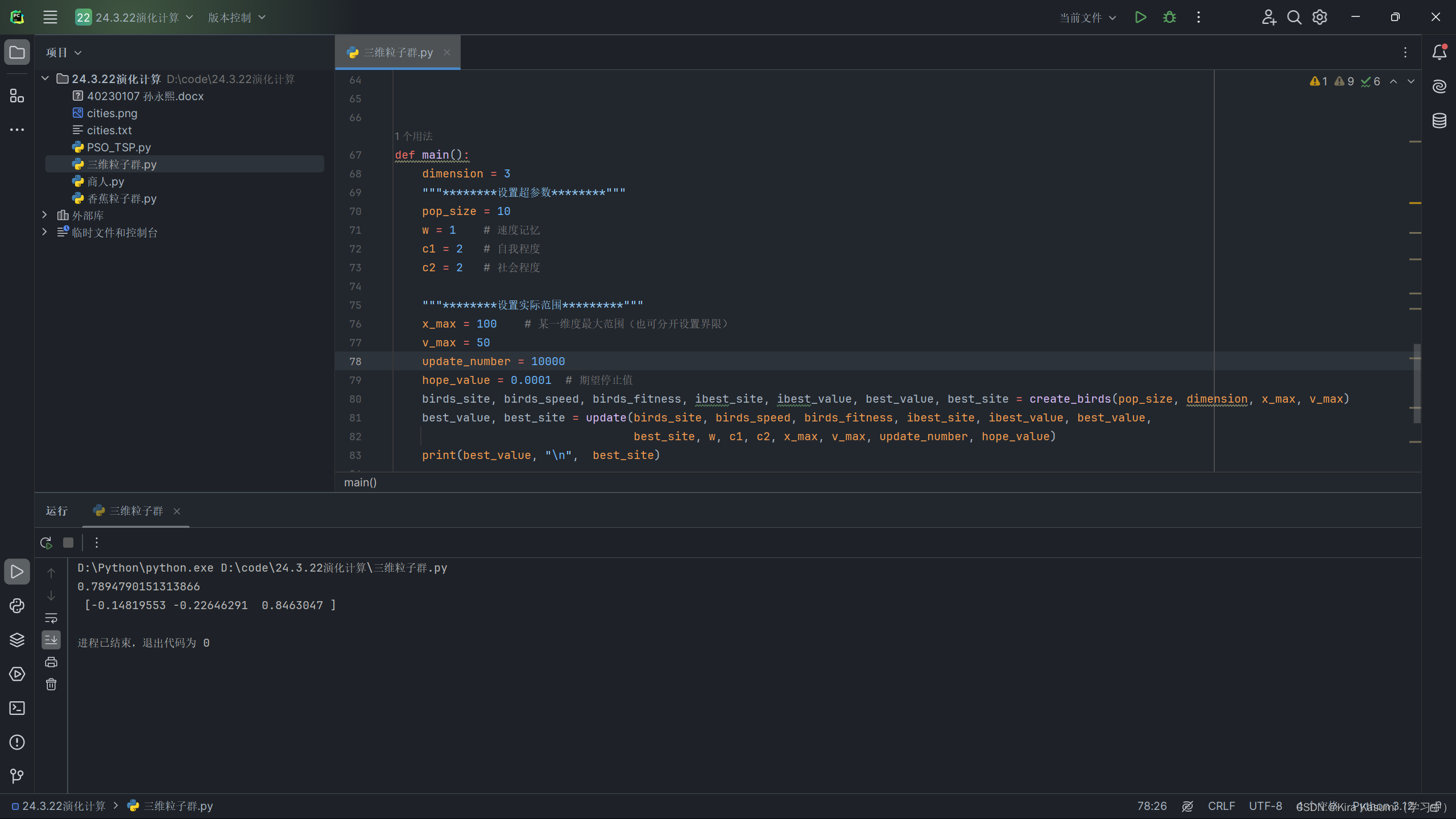Select the 三维粒子群.py editor tab

point(398,52)
